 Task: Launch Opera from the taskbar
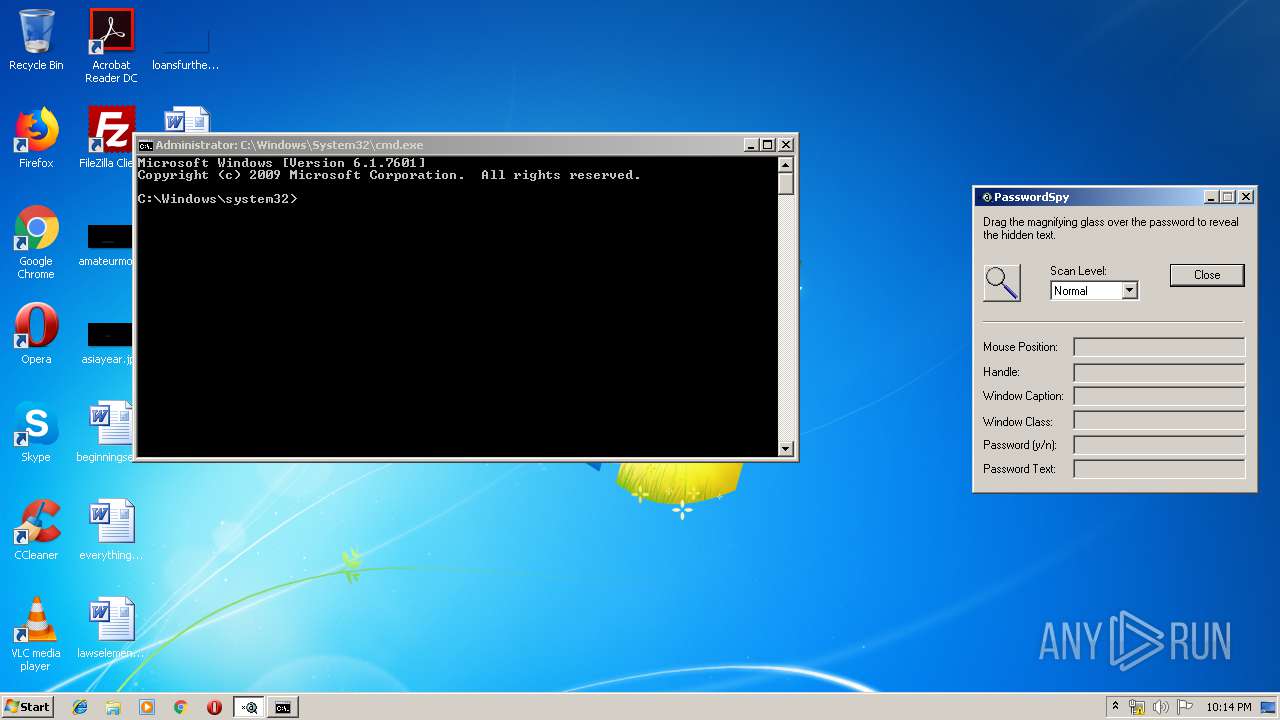tap(214, 707)
